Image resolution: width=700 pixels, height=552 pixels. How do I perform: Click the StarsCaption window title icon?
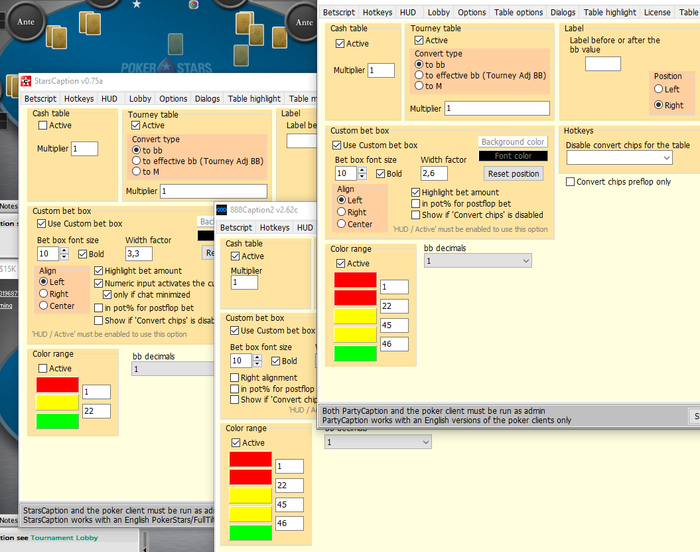(26, 81)
